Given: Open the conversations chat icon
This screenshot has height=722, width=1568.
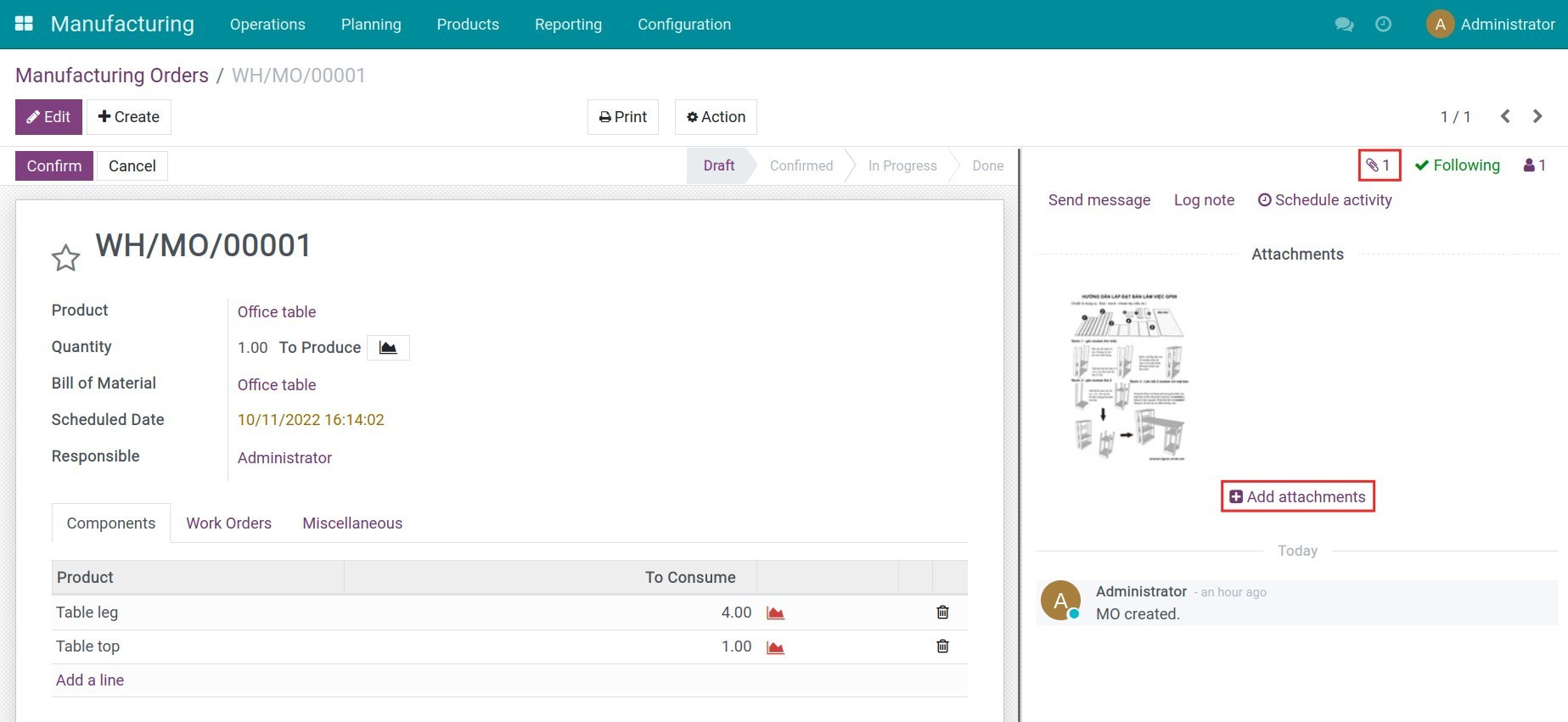Looking at the screenshot, I should point(1344,25).
